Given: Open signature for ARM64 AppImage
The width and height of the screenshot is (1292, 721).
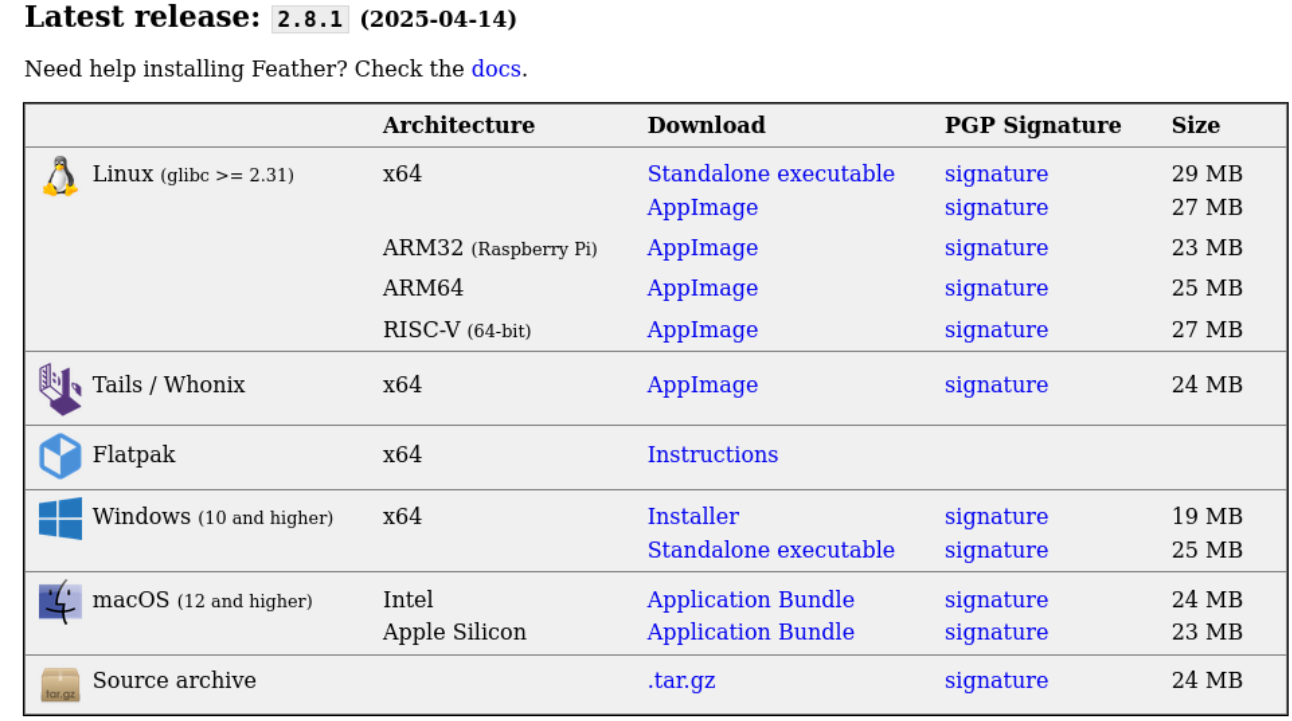Looking at the screenshot, I should (x=996, y=288).
